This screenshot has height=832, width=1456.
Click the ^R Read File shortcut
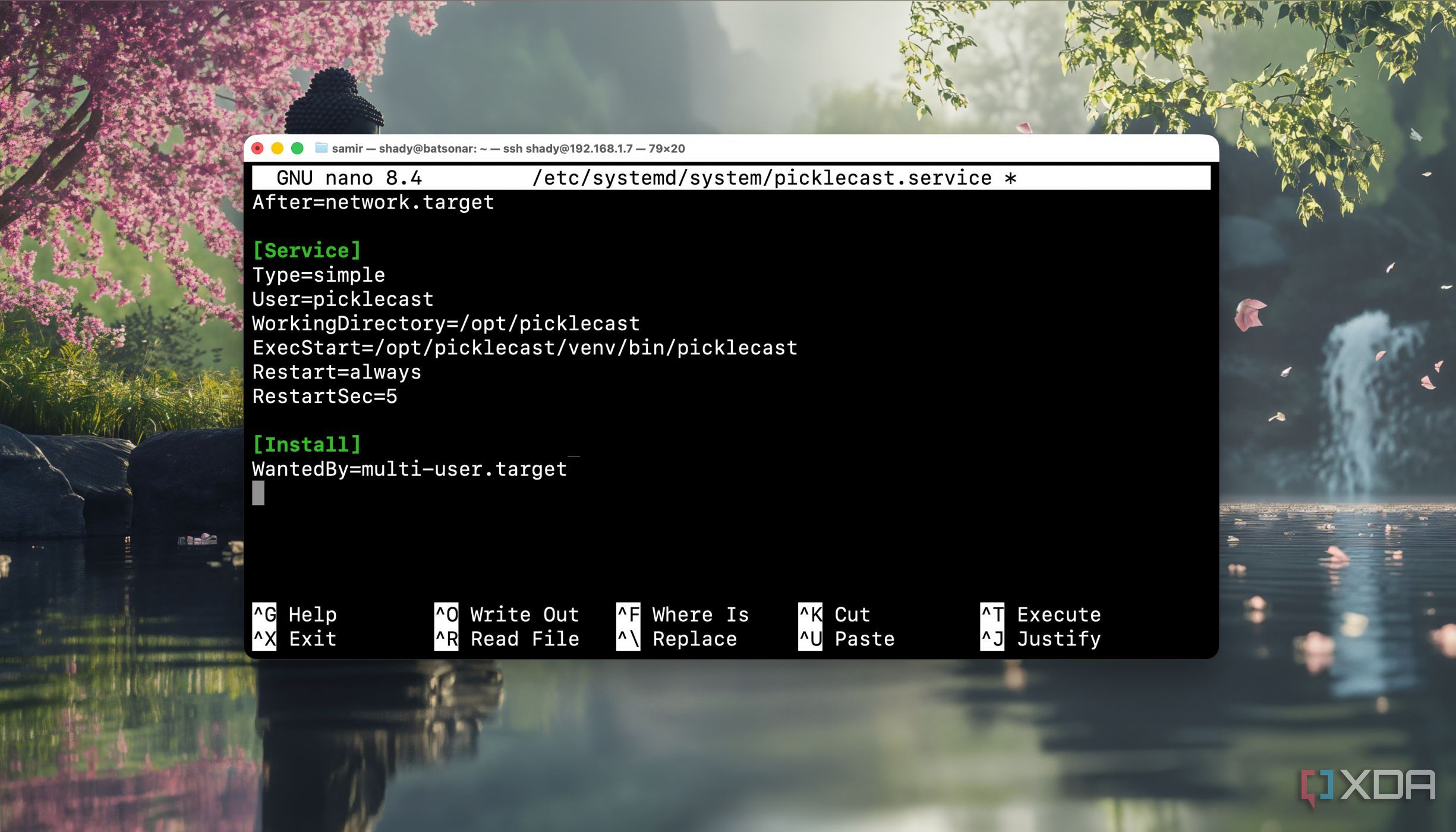click(x=507, y=639)
